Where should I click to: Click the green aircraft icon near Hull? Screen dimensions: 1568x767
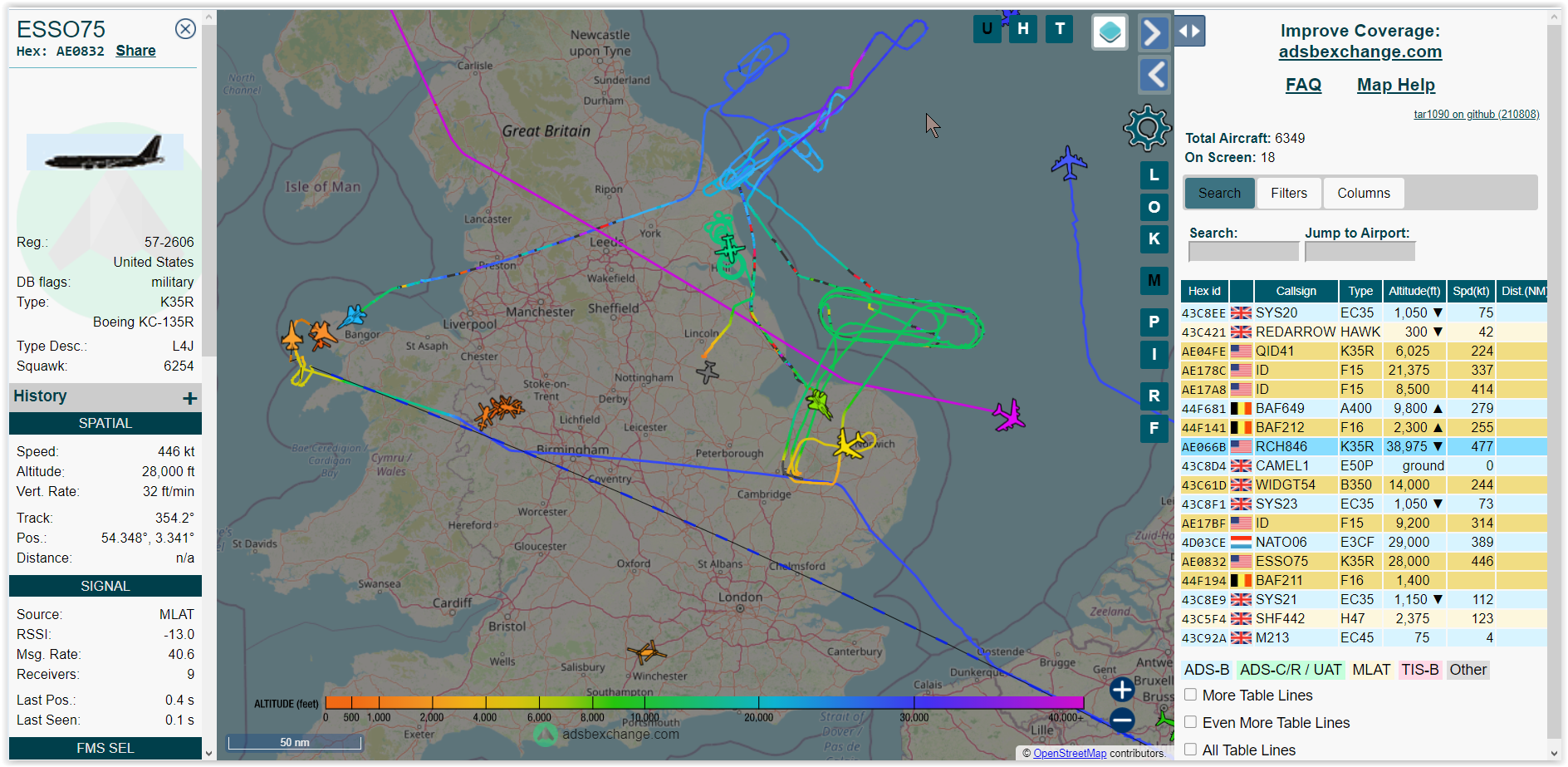click(729, 248)
